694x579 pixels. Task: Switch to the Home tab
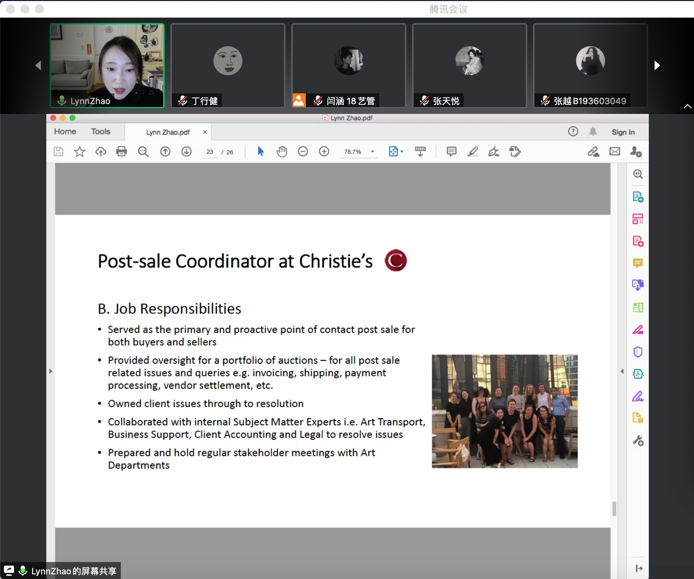[x=65, y=132]
